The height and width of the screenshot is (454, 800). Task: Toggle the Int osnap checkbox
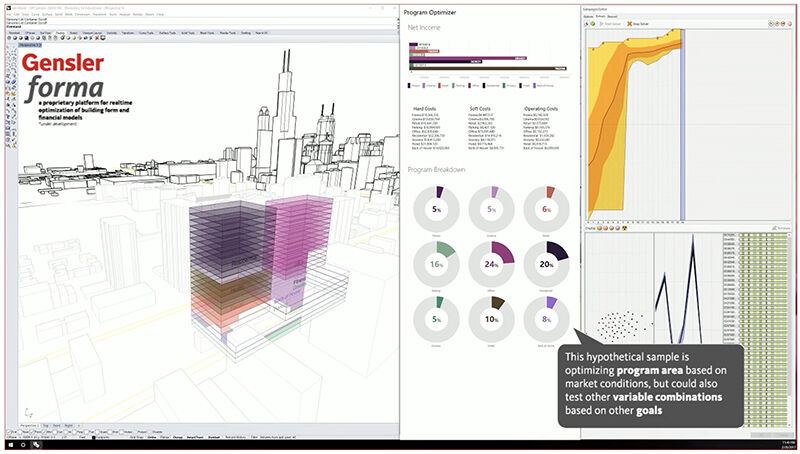(x=65, y=432)
